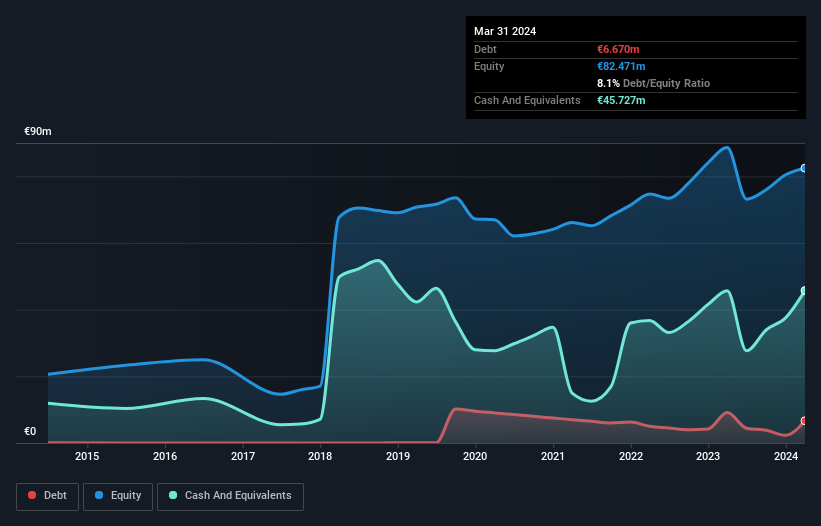Toggle the Debt series legend button

point(48,496)
